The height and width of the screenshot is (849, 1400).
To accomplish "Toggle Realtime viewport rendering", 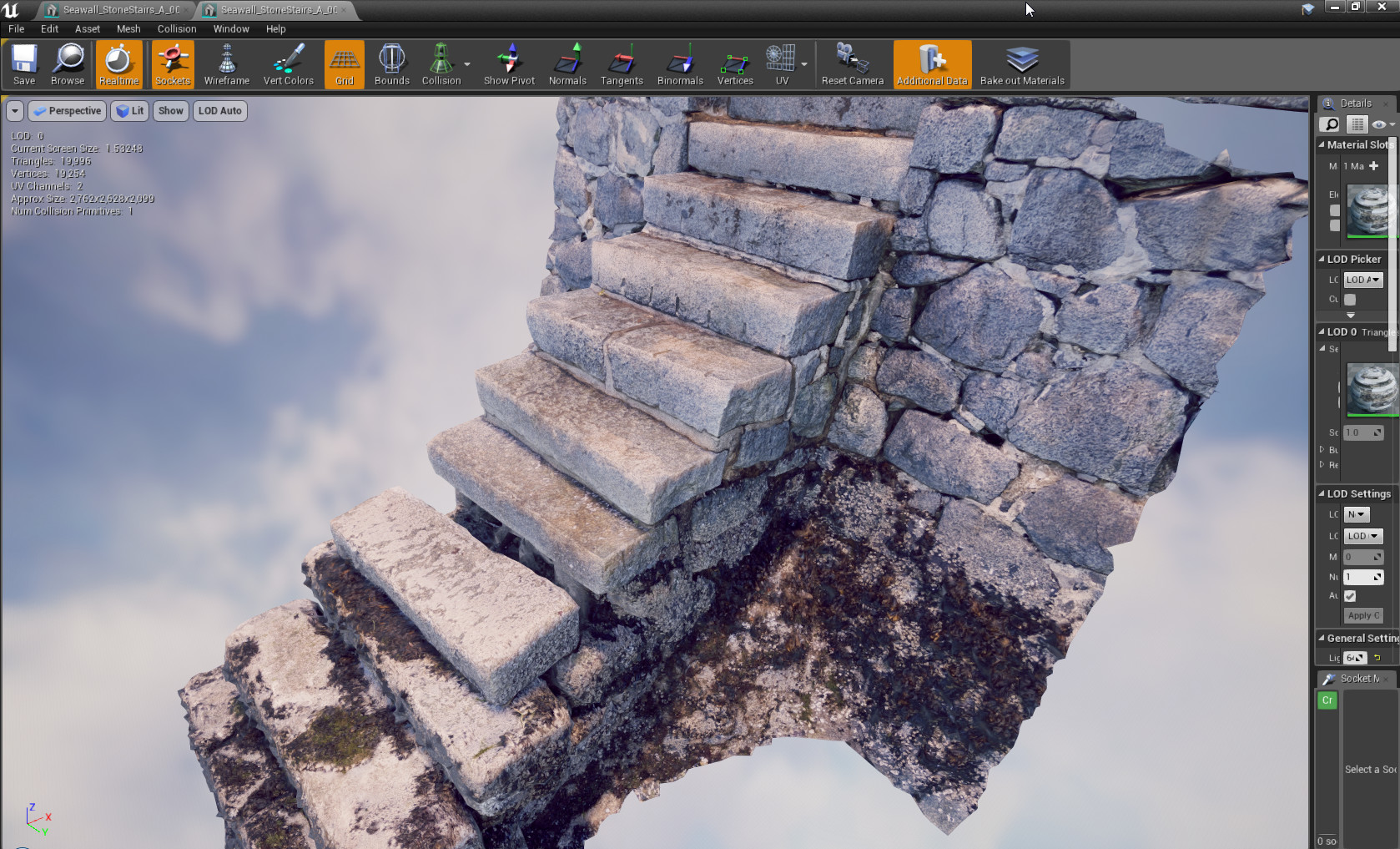I will click(118, 64).
